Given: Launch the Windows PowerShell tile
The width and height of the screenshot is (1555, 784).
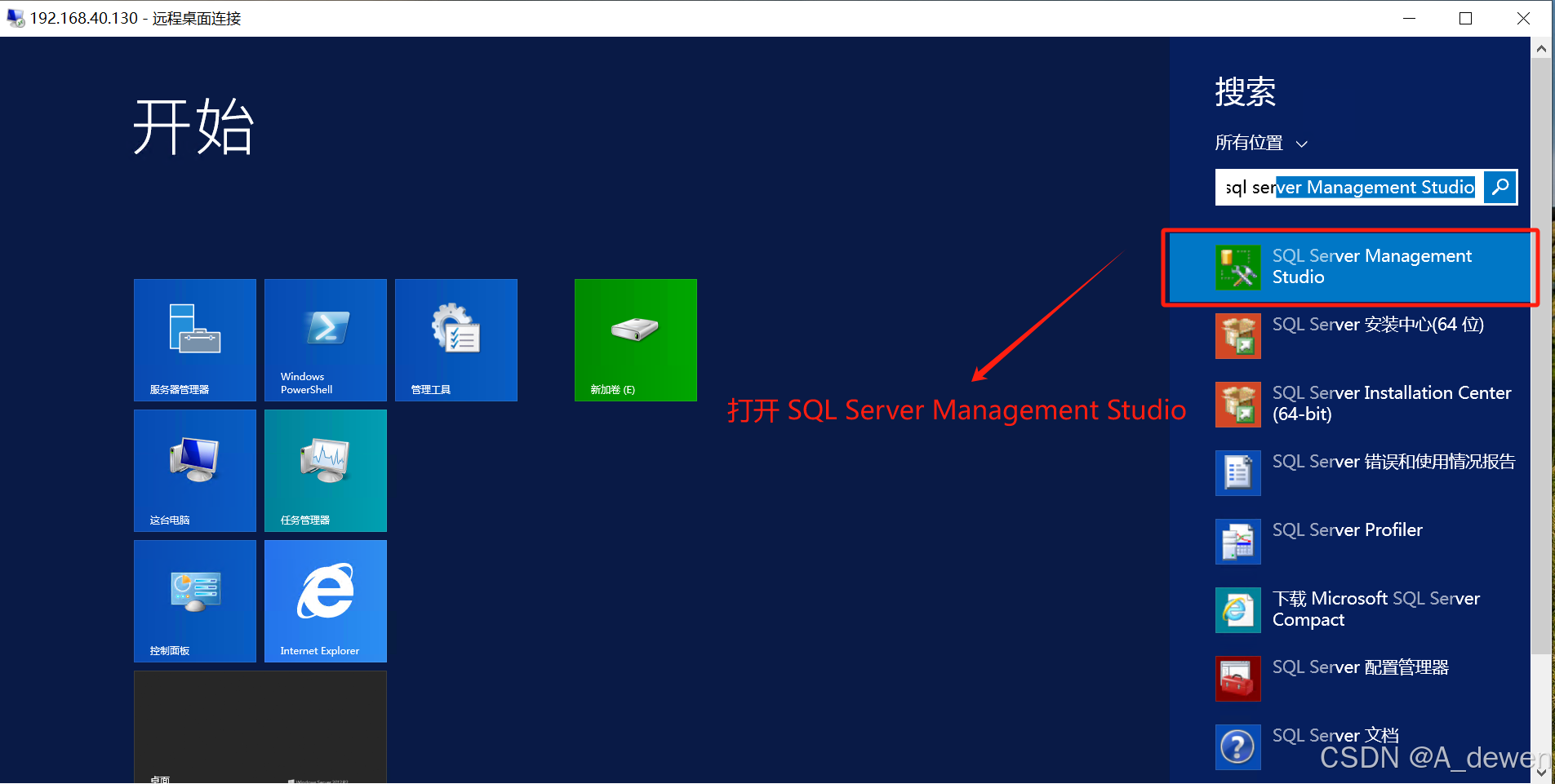Looking at the screenshot, I should (x=326, y=340).
